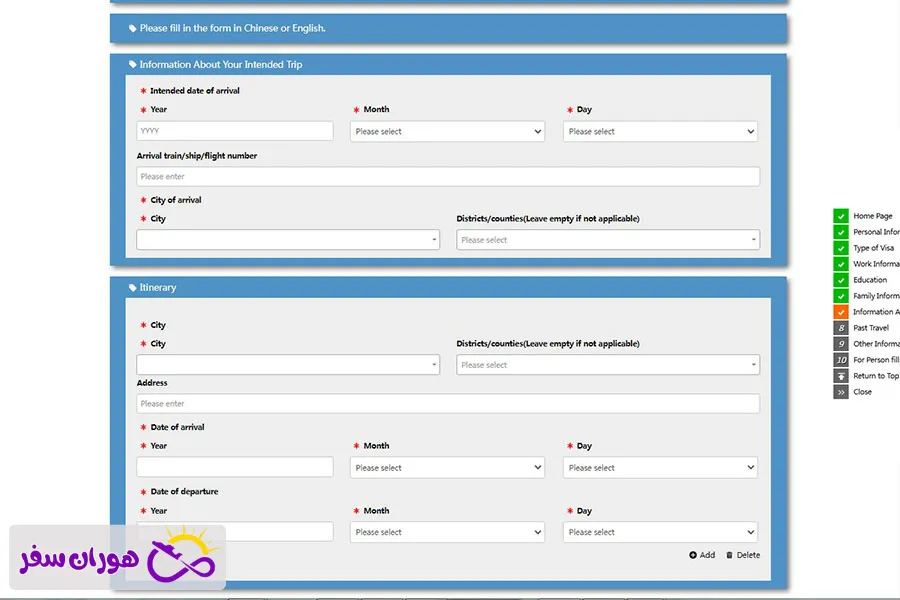This screenshot has height=600, width=900.
Task: Go to the Type of Visa section
Action: point(873,248)
